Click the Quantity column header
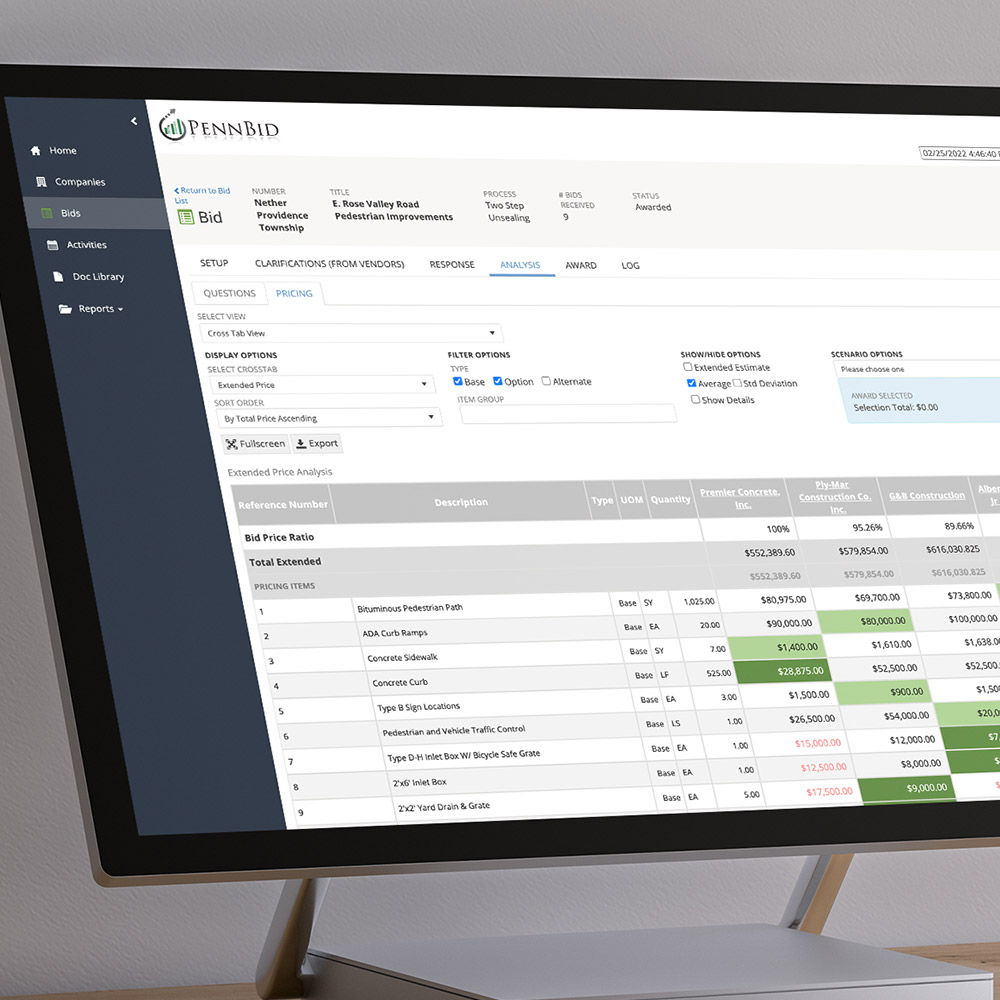This screenshot has height=1000, width=1000. (x=670, y=499)
